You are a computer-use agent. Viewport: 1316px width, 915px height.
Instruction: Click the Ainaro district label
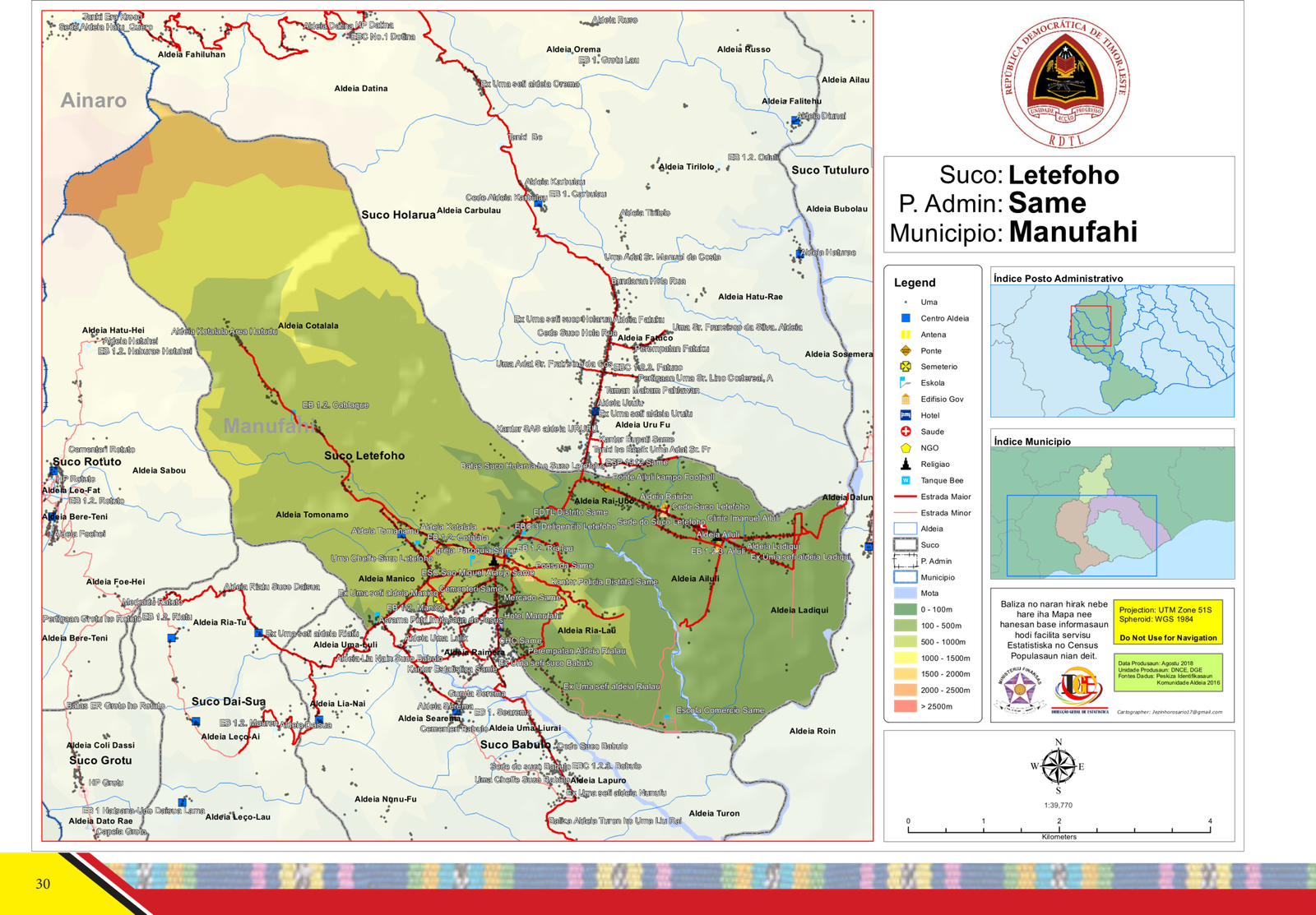[x=94, y=100]
